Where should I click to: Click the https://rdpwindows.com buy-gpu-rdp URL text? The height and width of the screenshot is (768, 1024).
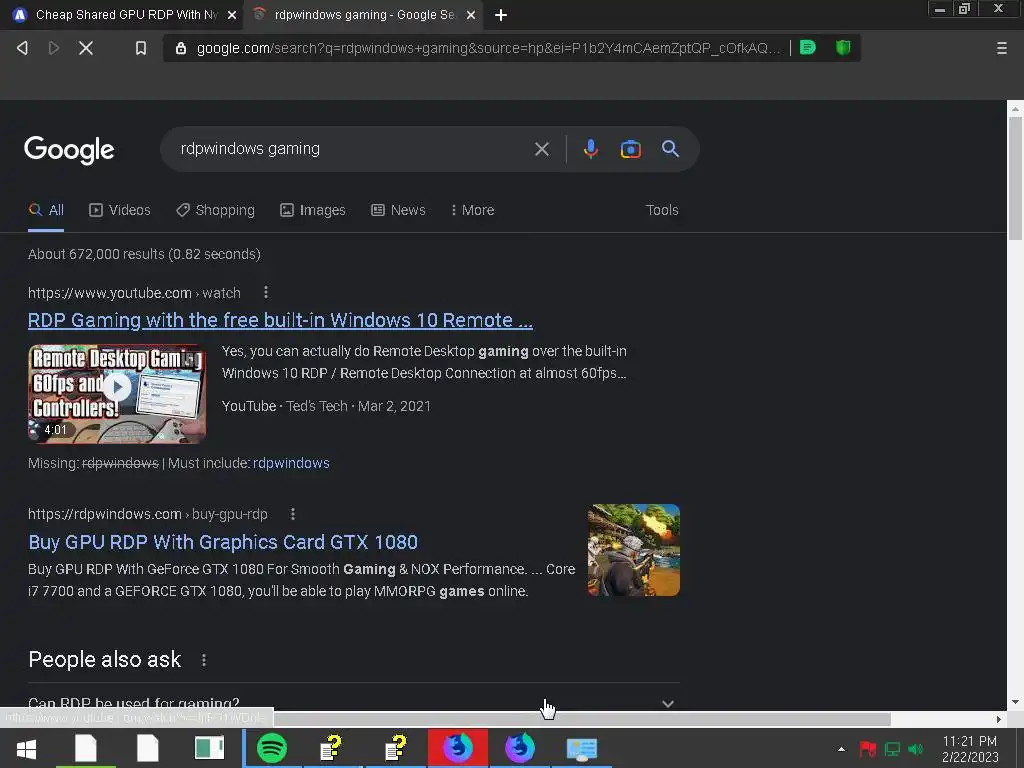(148, 514)
